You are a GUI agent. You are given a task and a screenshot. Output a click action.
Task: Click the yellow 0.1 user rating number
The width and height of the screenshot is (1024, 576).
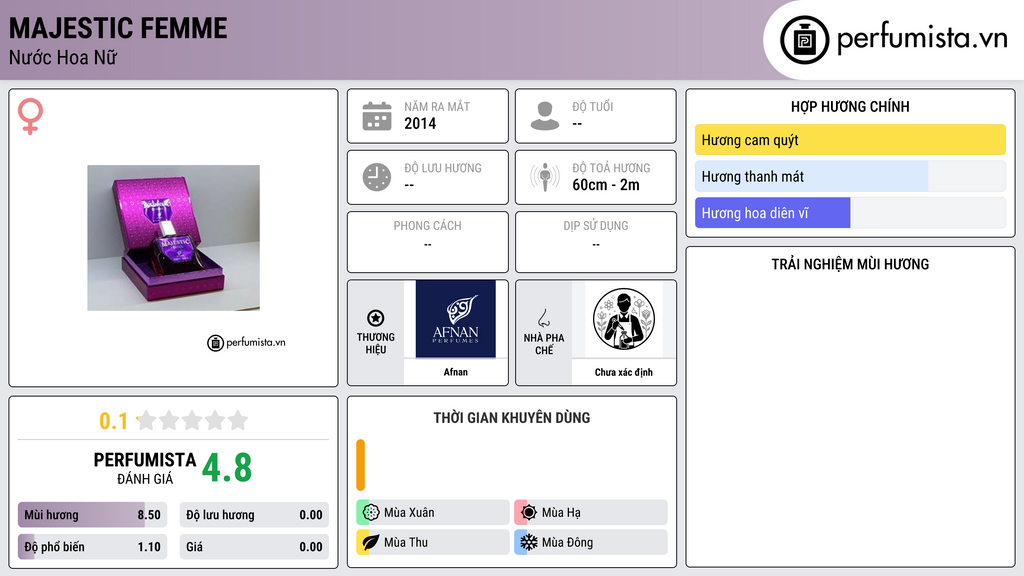pyautogui.click(x=113, y=421)
